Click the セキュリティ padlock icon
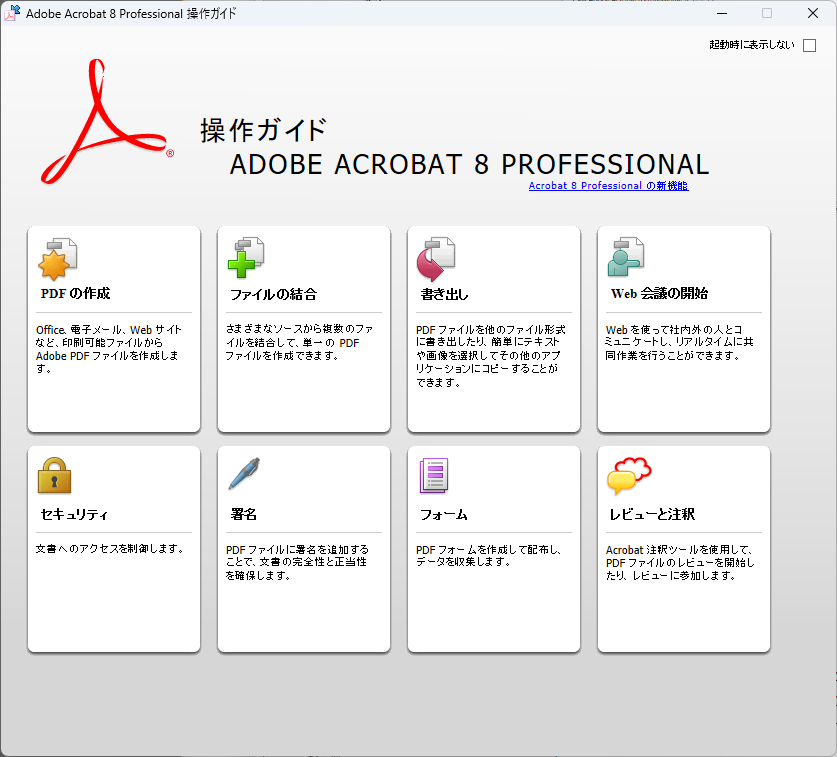The image size is (837, 757). point(54,475)
